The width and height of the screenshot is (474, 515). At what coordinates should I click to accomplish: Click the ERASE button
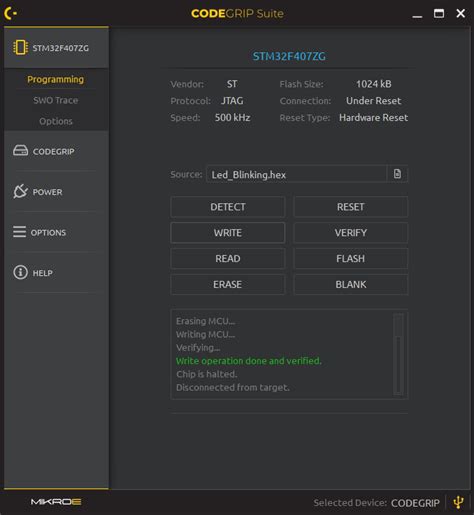[x=228, y=284]
